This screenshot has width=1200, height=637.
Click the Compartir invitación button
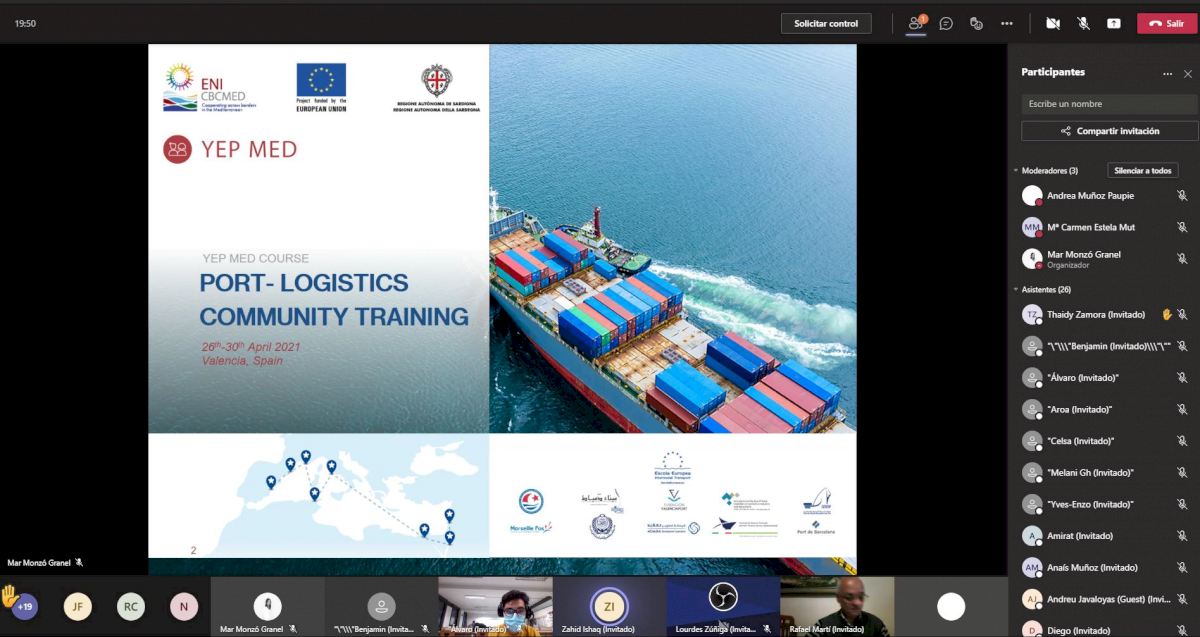(1109, 131)
